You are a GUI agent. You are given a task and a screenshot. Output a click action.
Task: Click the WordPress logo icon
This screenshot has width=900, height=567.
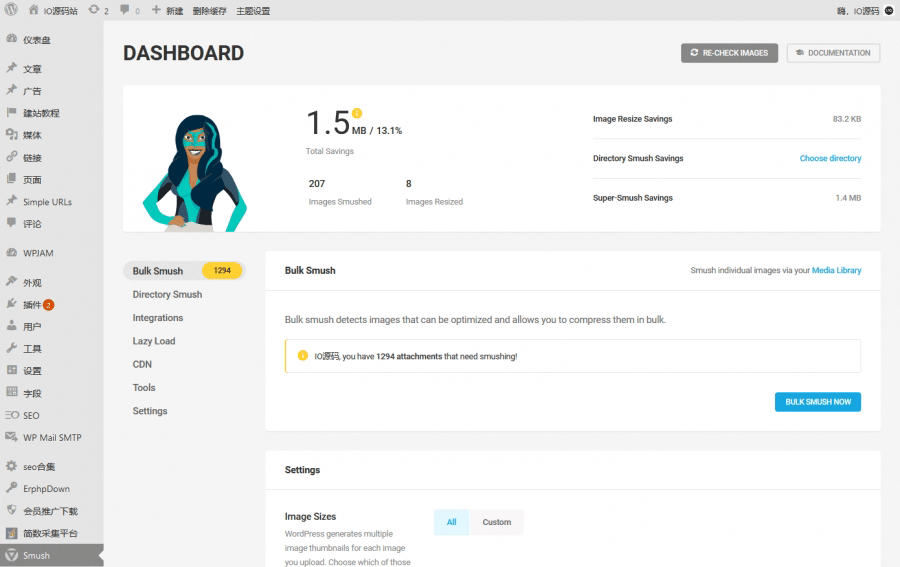tap(11, 10)
